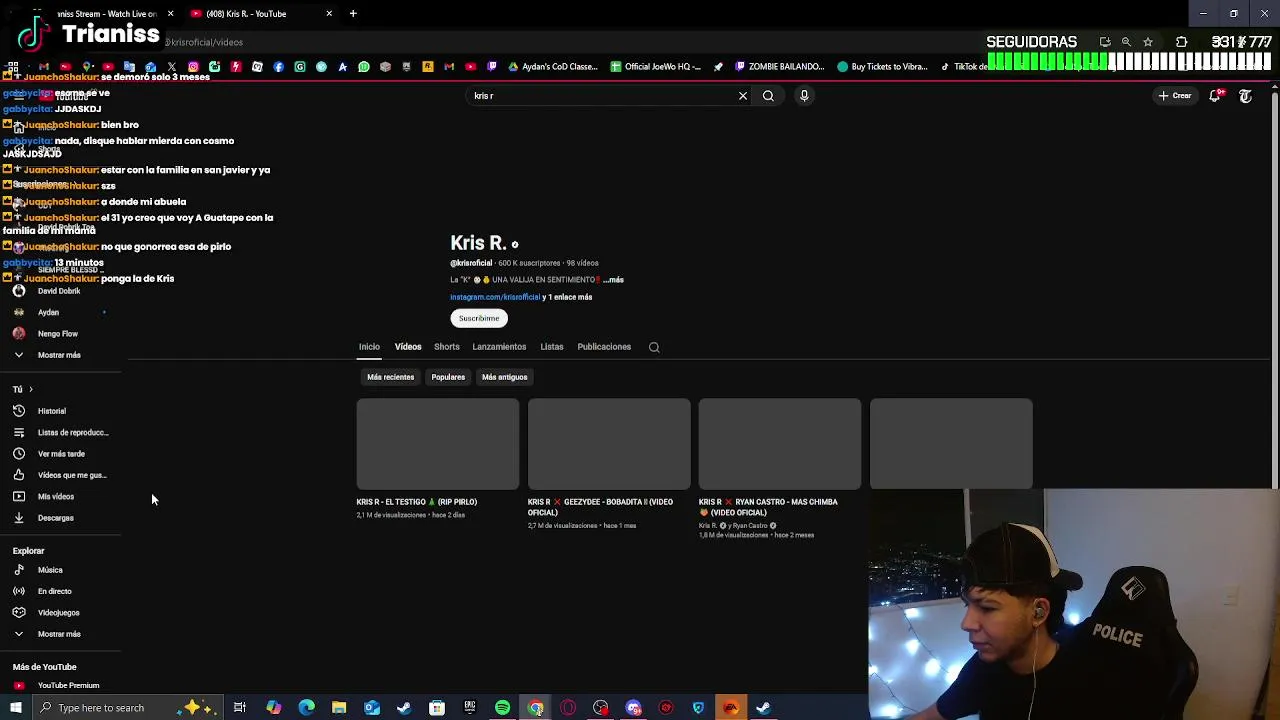Open File Explorer from the taskbar
Screen dimensions: 1280x720
[x=339, y=708]
